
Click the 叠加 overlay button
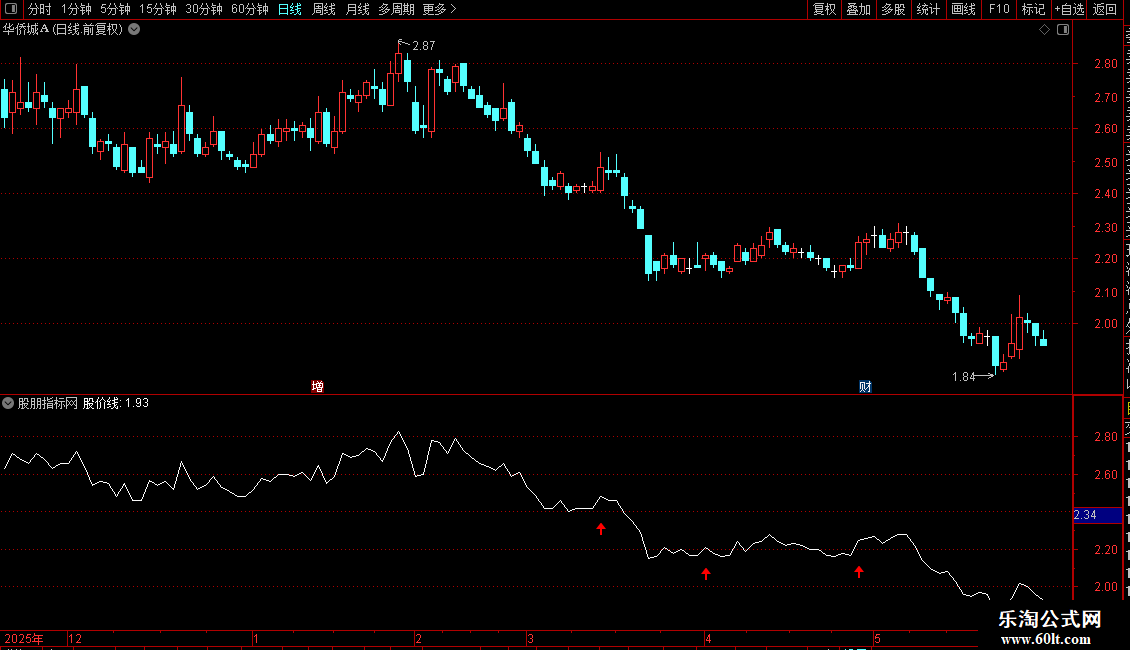click(858, 9)
